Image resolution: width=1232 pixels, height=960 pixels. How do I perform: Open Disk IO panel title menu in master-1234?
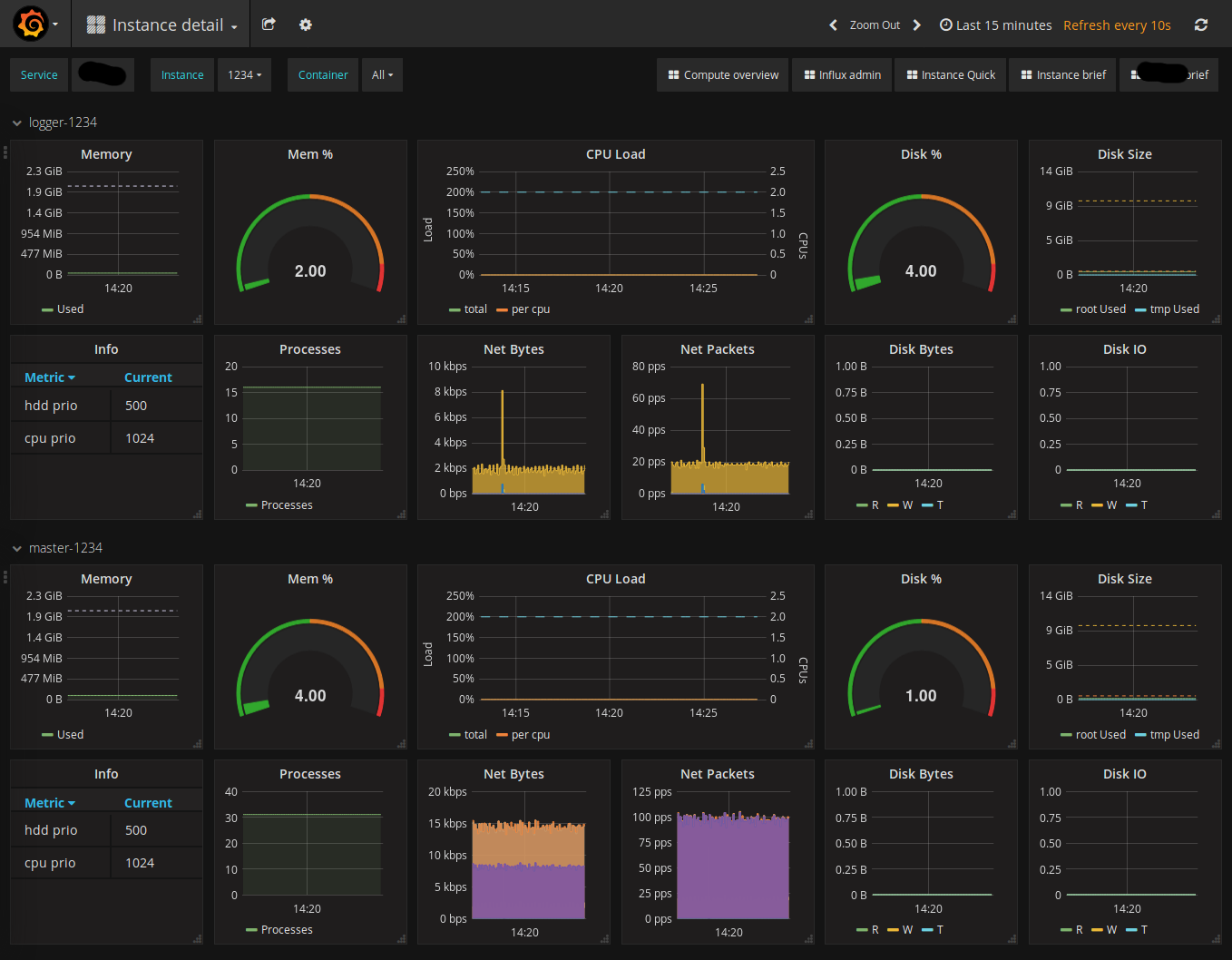tap(1124, 774)
